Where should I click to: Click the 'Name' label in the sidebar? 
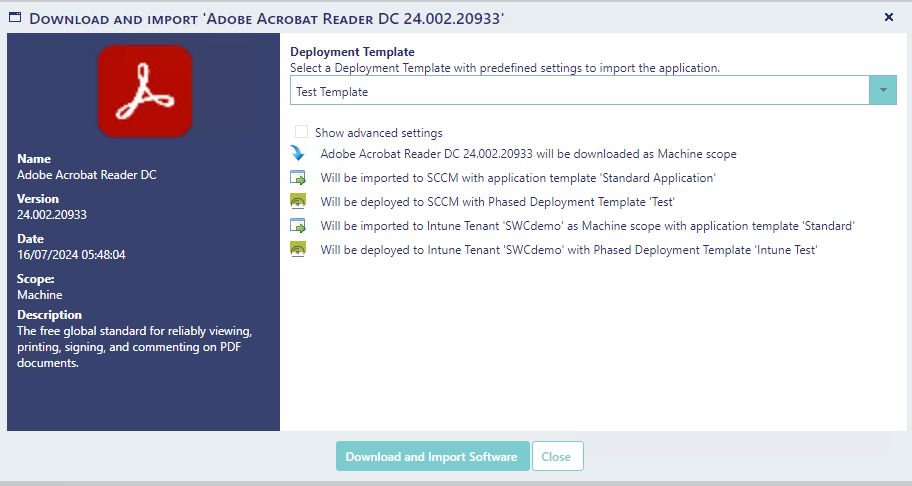coord(34,159)
